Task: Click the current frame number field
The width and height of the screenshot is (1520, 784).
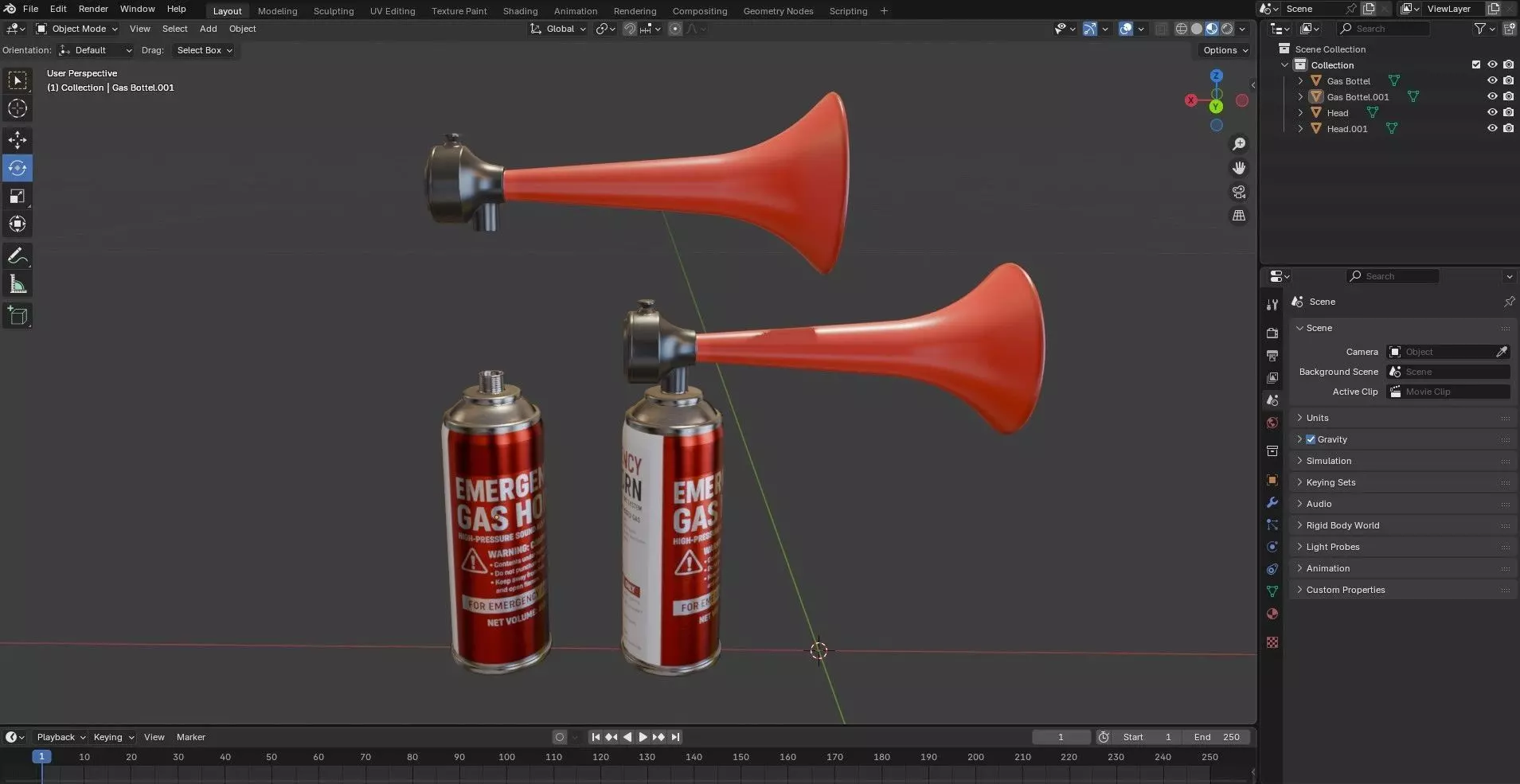Action: click(x=1061, y=737)
